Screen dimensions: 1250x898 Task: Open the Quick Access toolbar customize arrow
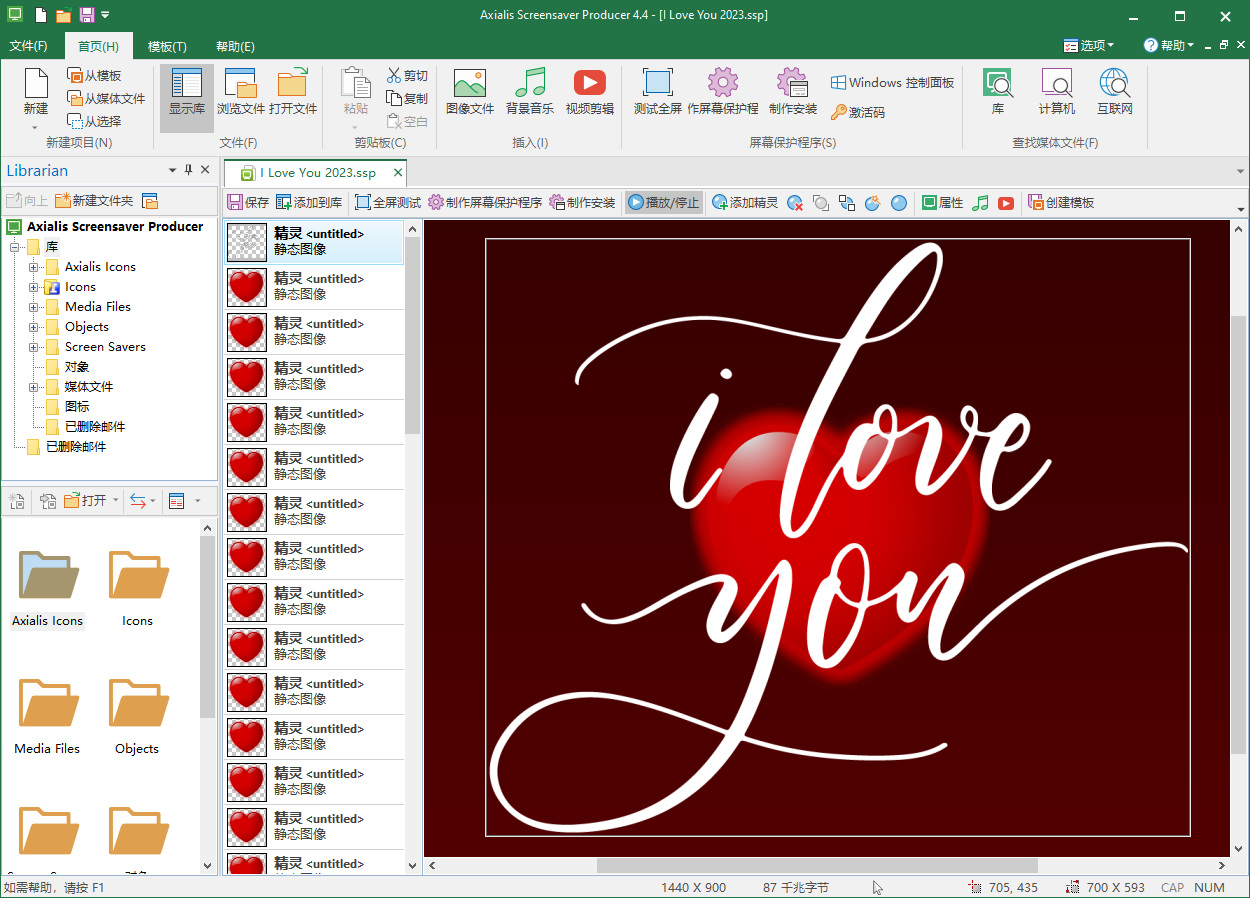[105, 15]
